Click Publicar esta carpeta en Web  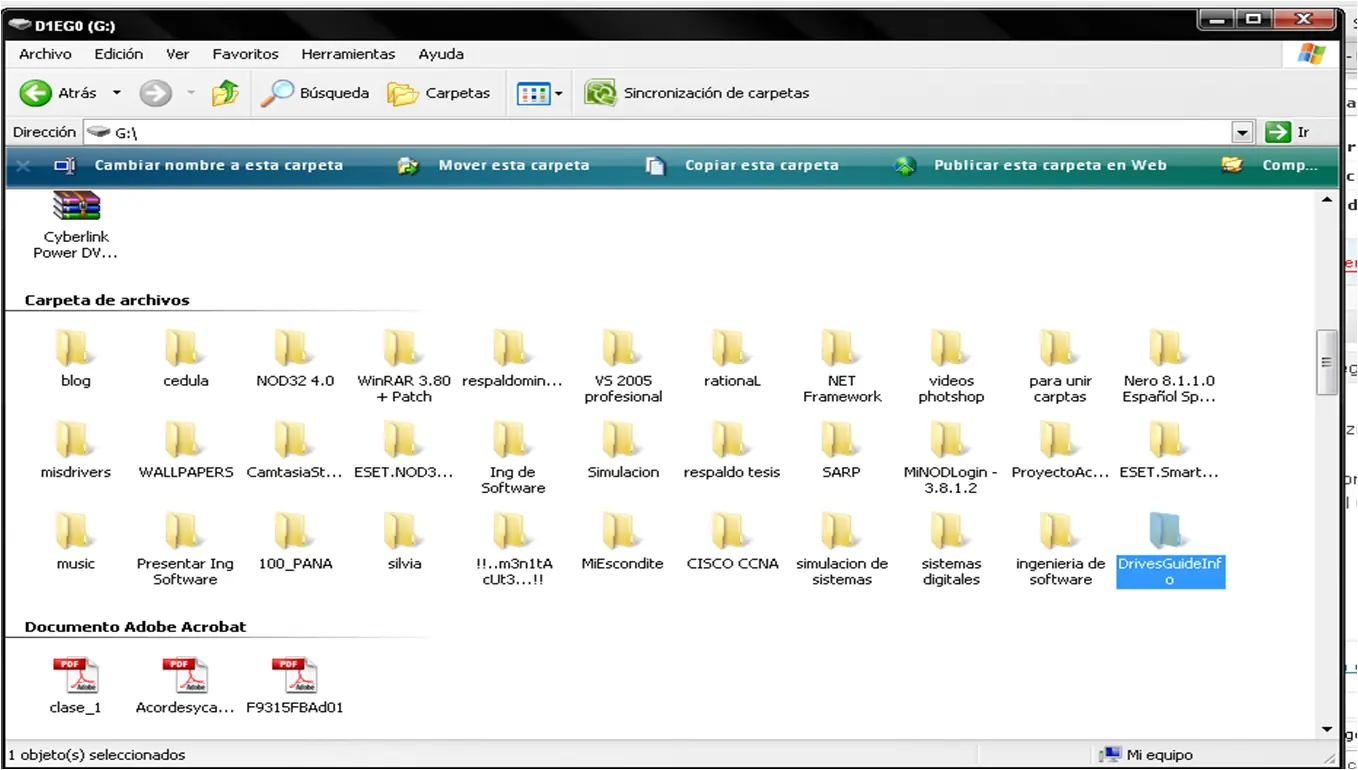1031,165
